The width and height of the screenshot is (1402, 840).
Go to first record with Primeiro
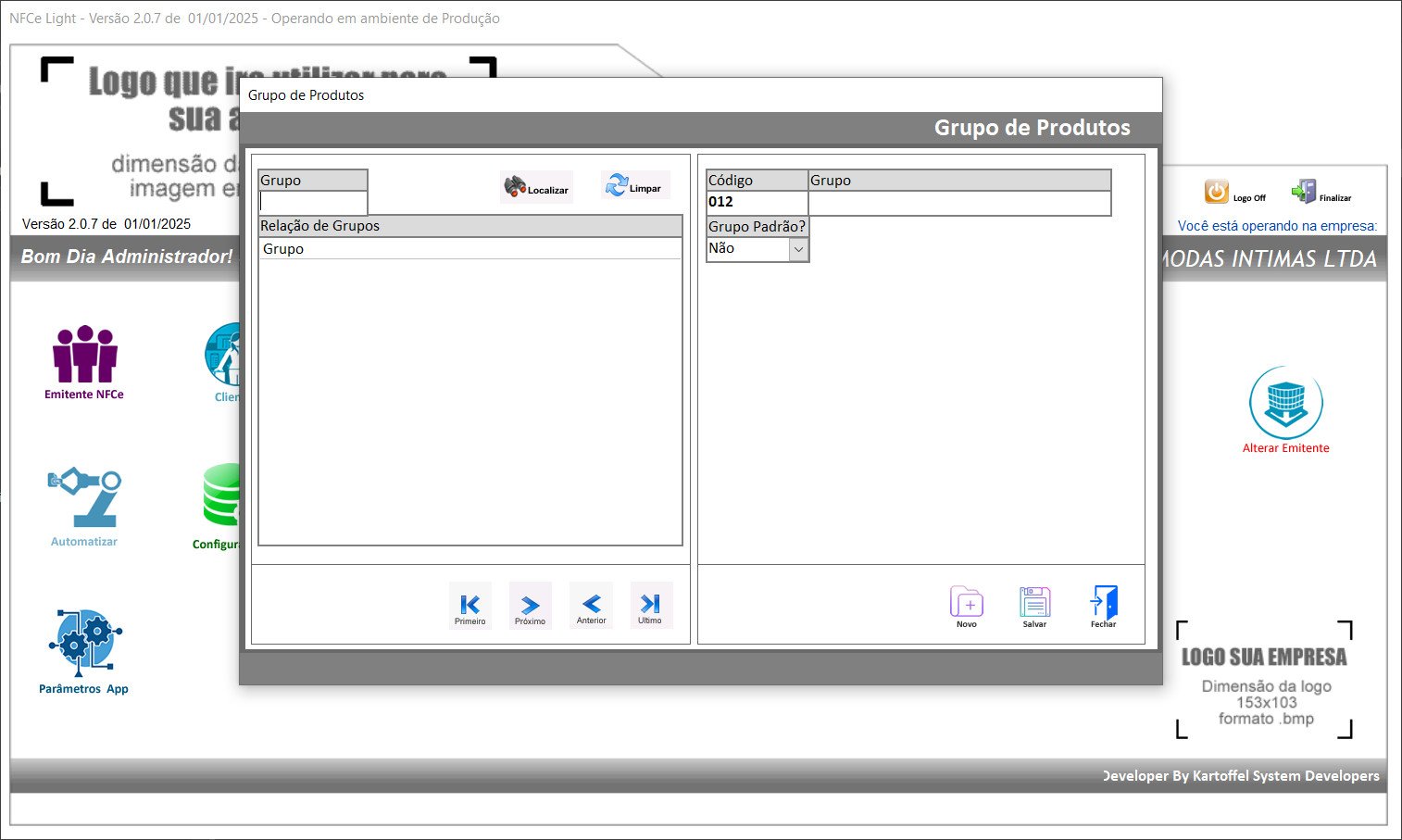tap(470, 606)
